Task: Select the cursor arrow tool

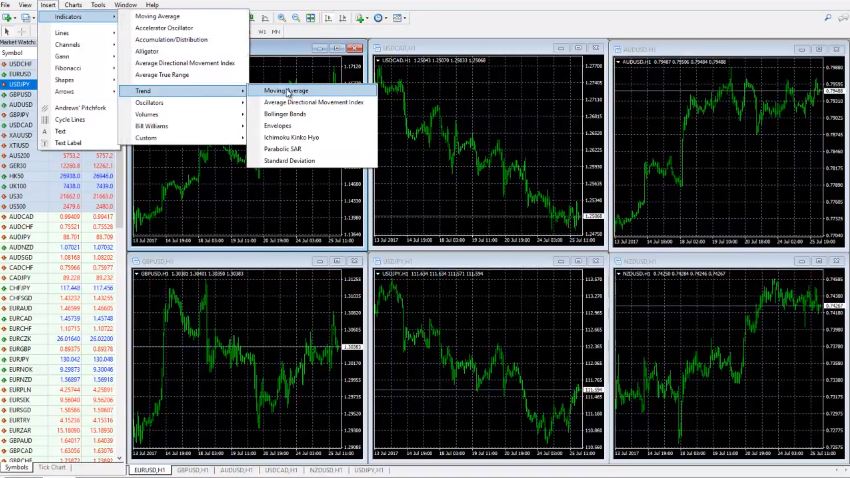Action: [x=7, y=32]
